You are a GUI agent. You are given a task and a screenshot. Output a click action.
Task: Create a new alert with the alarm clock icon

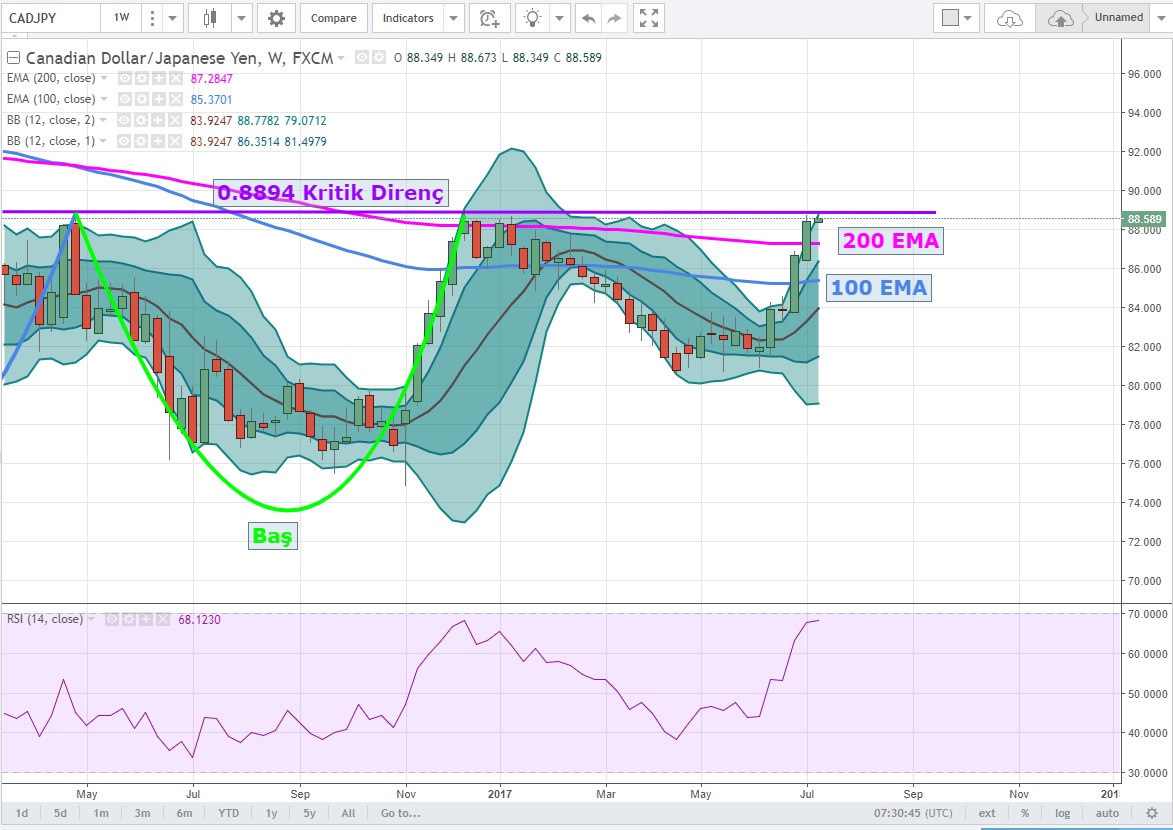pyautogui.click(x=488, y=18)
